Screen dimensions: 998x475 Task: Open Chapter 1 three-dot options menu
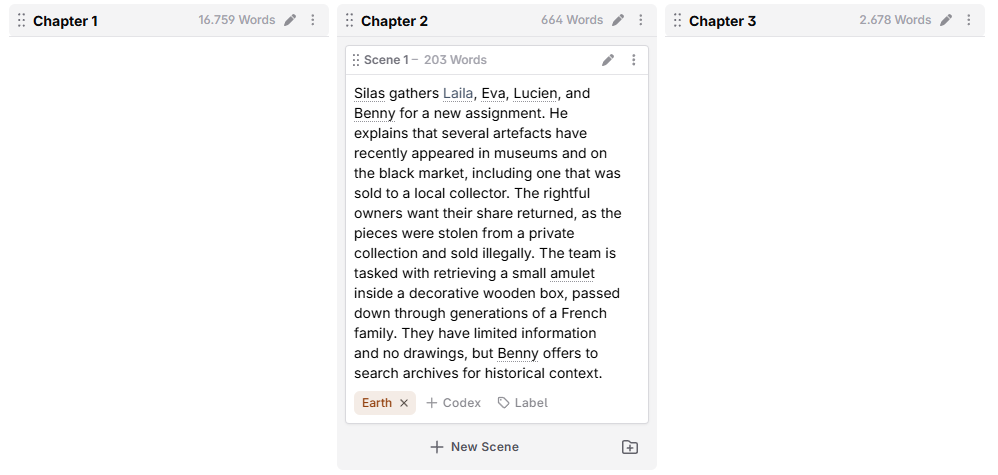[x=313, y=20]
